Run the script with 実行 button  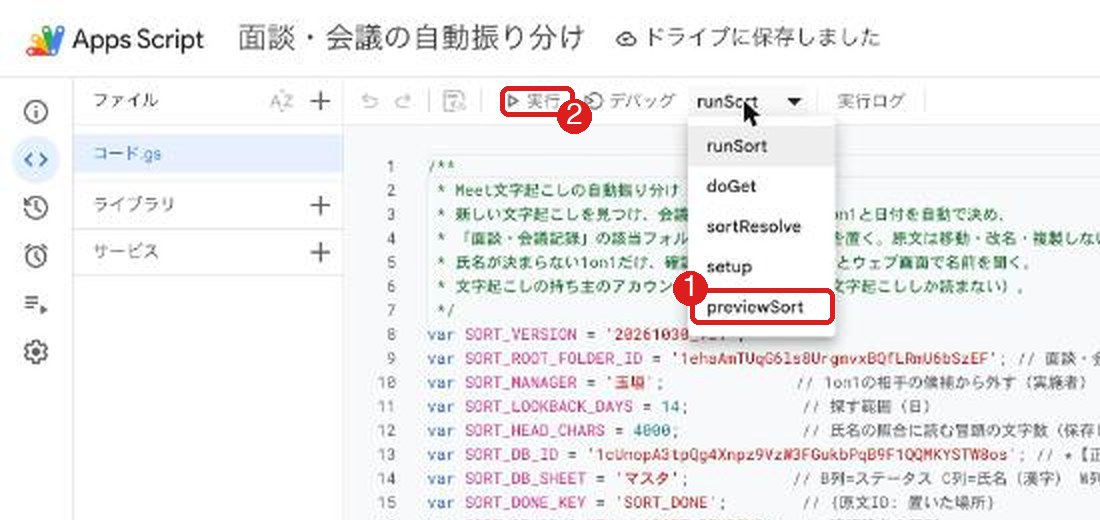[x=537, y=102]
